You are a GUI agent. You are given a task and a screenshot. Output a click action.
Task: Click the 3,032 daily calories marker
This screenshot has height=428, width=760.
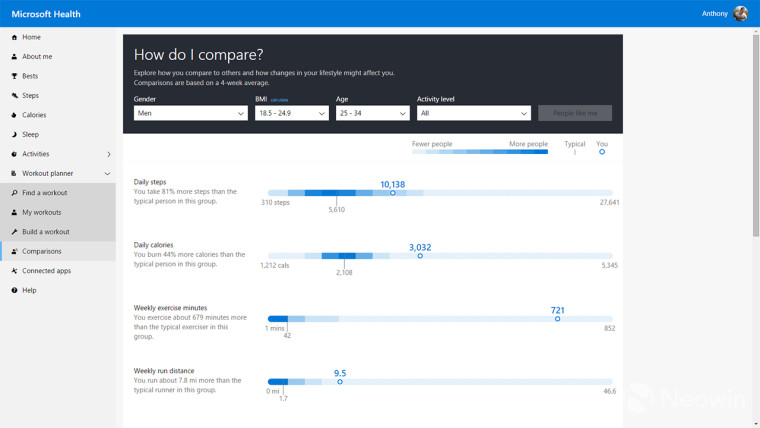420,256
